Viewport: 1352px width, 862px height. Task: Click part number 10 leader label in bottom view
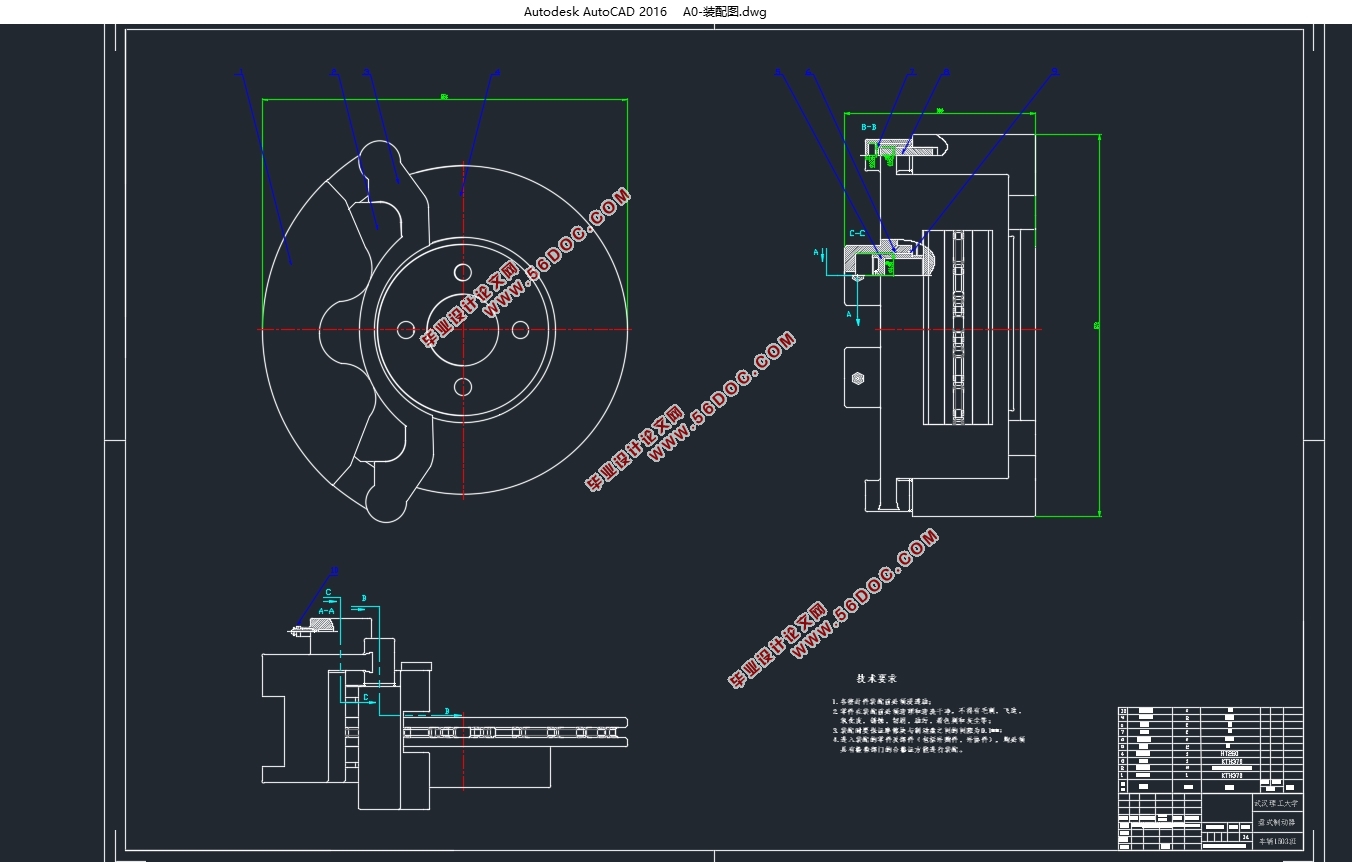[x=334, y=571]
